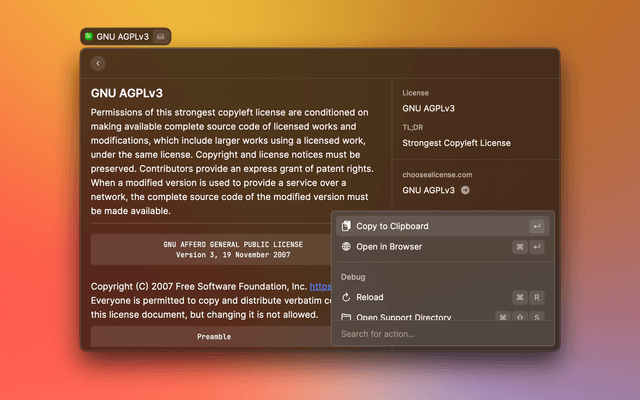Image resolution: width=640 pixels, height=400 pixels.
Task: Open the choosealicense.com GNU AGPLv3 link
Action: coord(428,190)
